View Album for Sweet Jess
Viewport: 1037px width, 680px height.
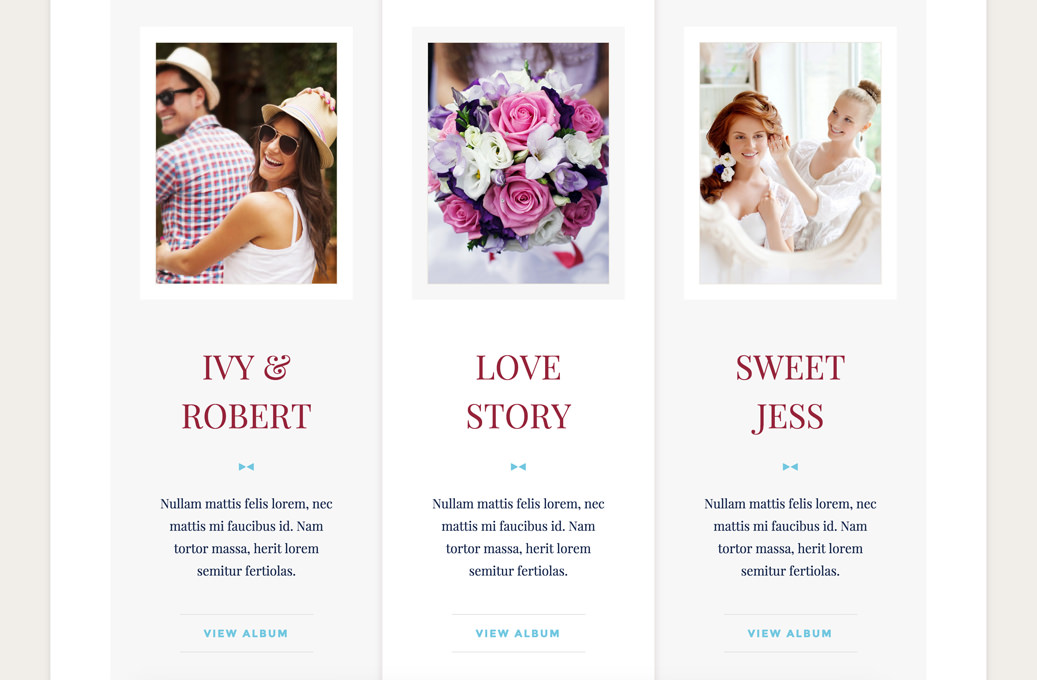click(x=790, y=633)
